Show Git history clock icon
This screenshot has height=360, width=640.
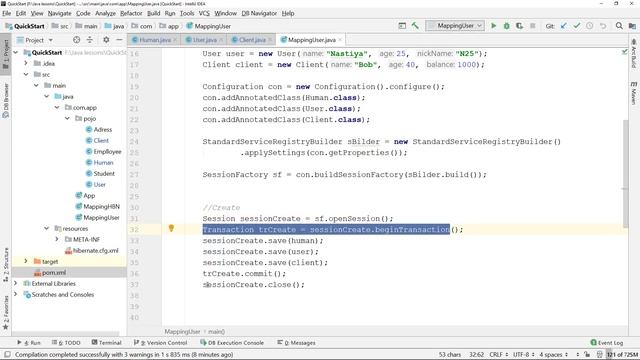pyautogui.click(x=590, y=26)
